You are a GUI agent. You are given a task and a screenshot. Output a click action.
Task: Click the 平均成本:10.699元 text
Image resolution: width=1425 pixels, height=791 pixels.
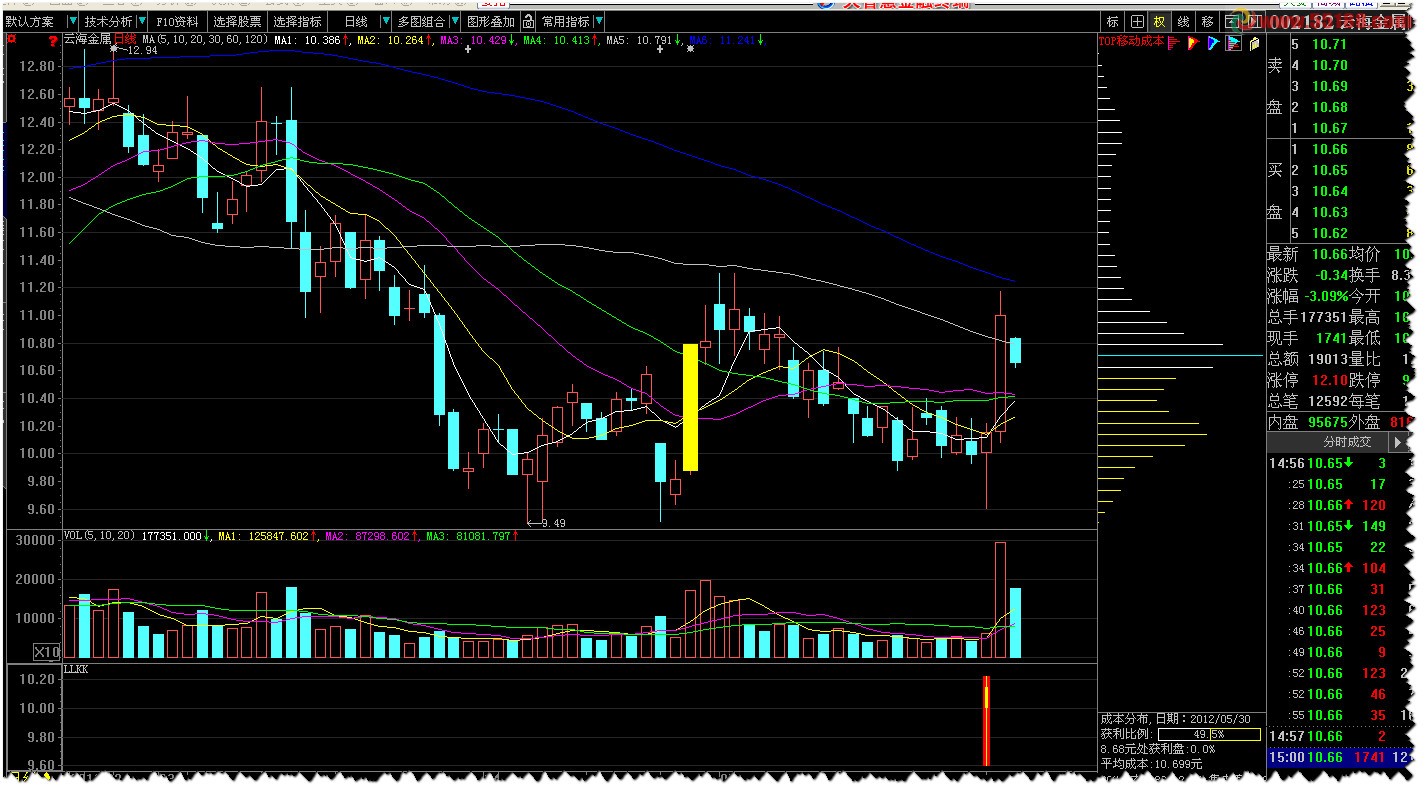click(1152, 763)
